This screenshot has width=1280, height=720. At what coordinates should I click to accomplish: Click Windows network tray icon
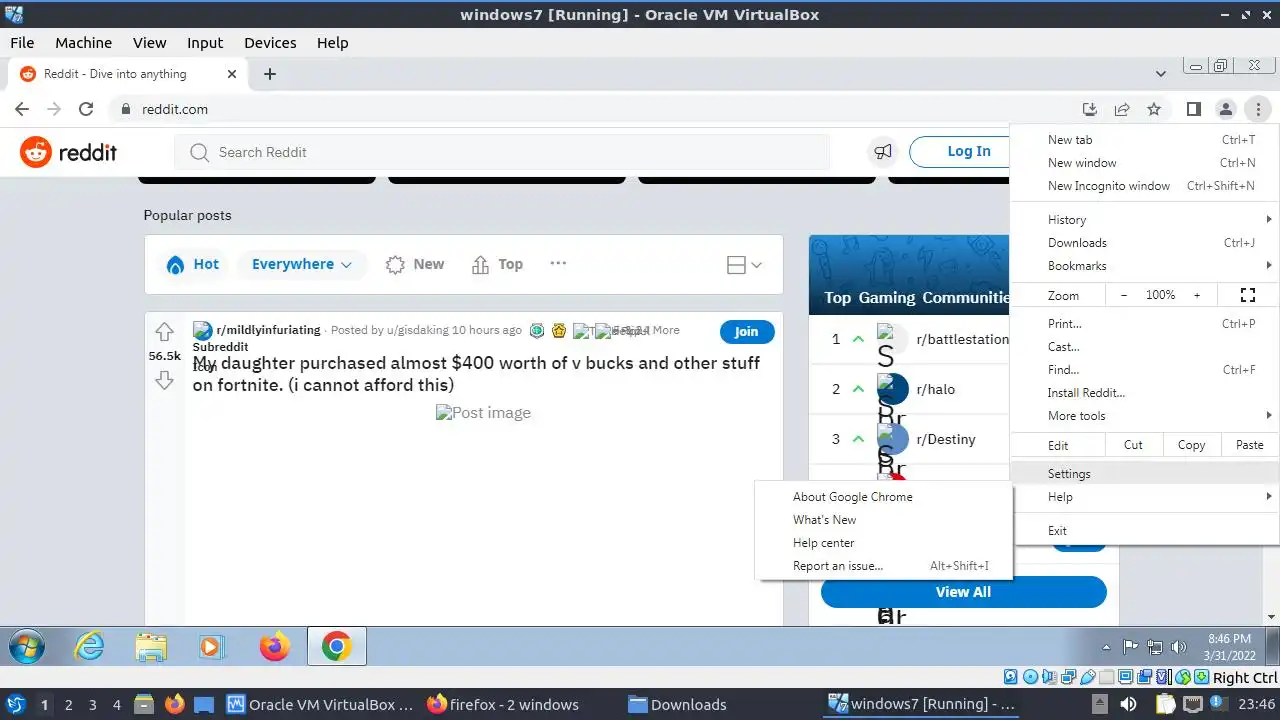click(1155, 647)
